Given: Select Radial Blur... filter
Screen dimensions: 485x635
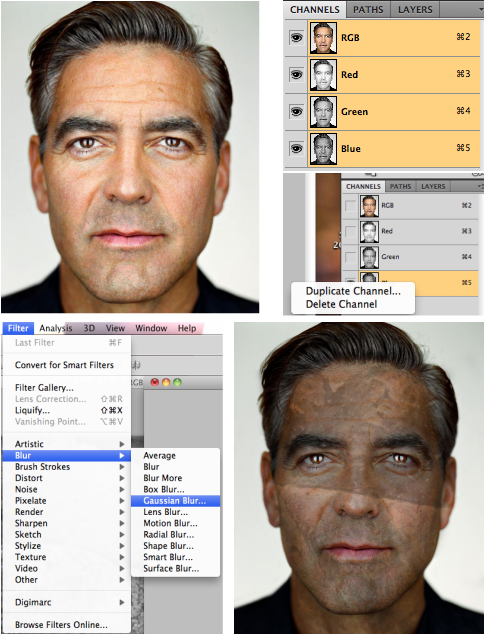Looking at the screenshot, I should click(x=175, y=535).
